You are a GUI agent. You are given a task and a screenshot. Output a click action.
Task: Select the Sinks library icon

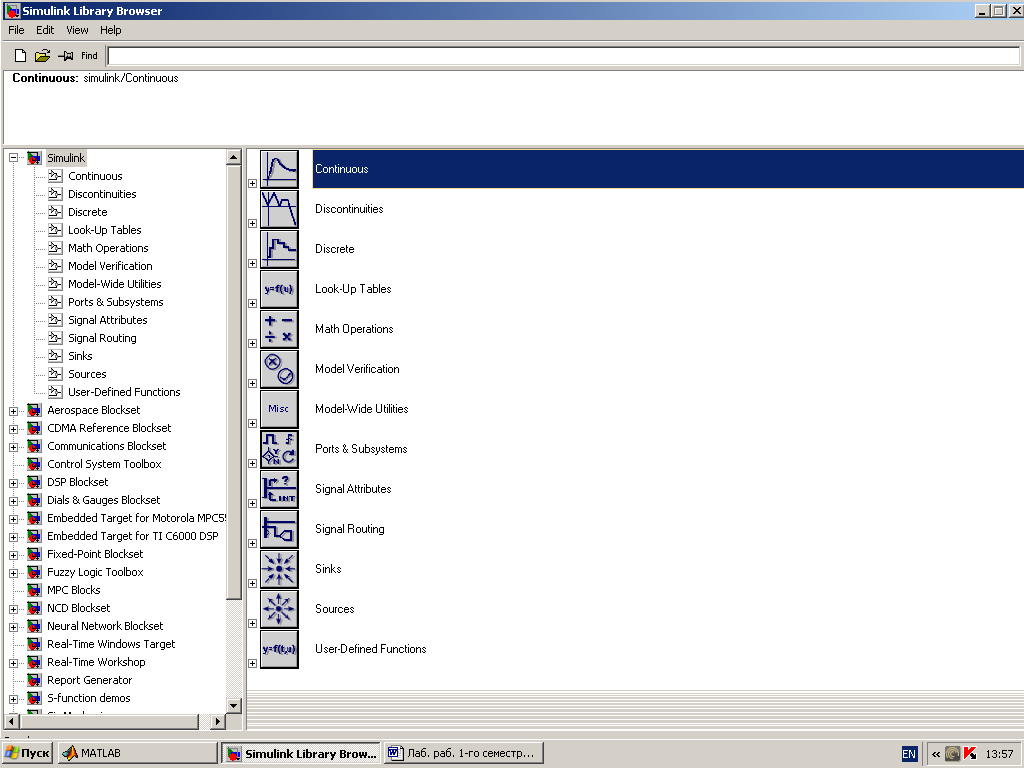pyautogui.click(x=280, y=569)
